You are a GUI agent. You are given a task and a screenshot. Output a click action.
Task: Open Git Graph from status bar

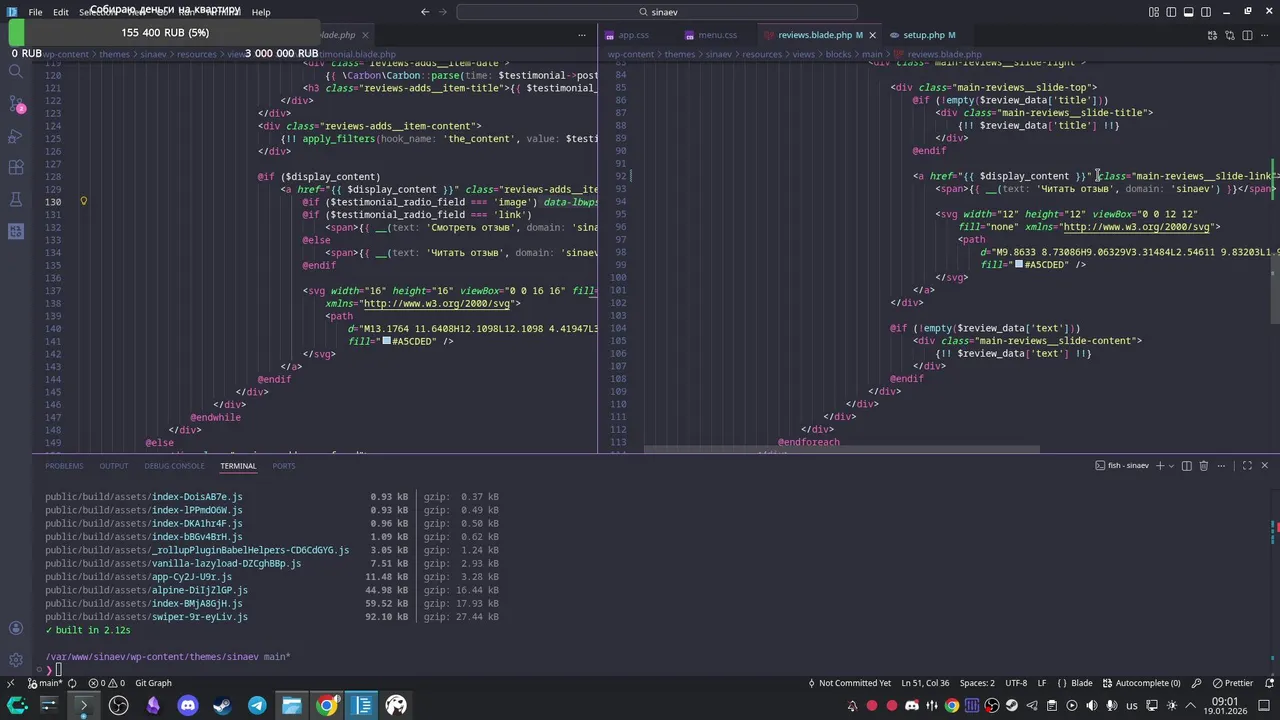click(153, 683)
